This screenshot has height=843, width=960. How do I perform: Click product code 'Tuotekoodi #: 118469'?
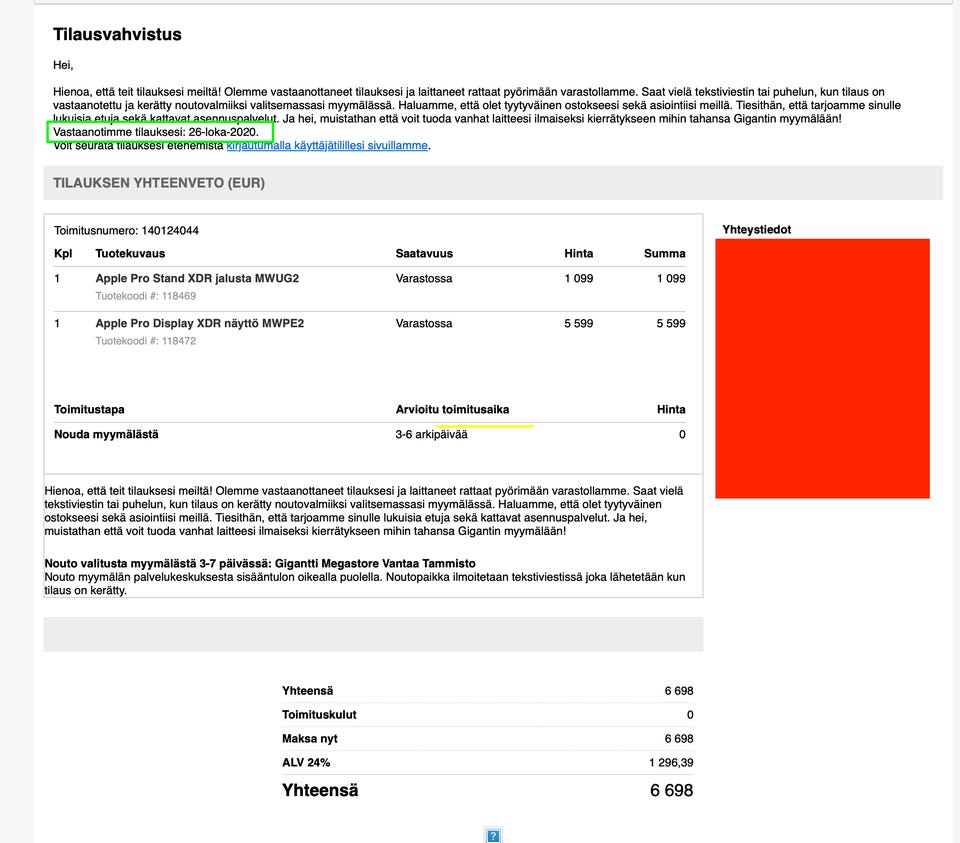(x=146, y=296)
